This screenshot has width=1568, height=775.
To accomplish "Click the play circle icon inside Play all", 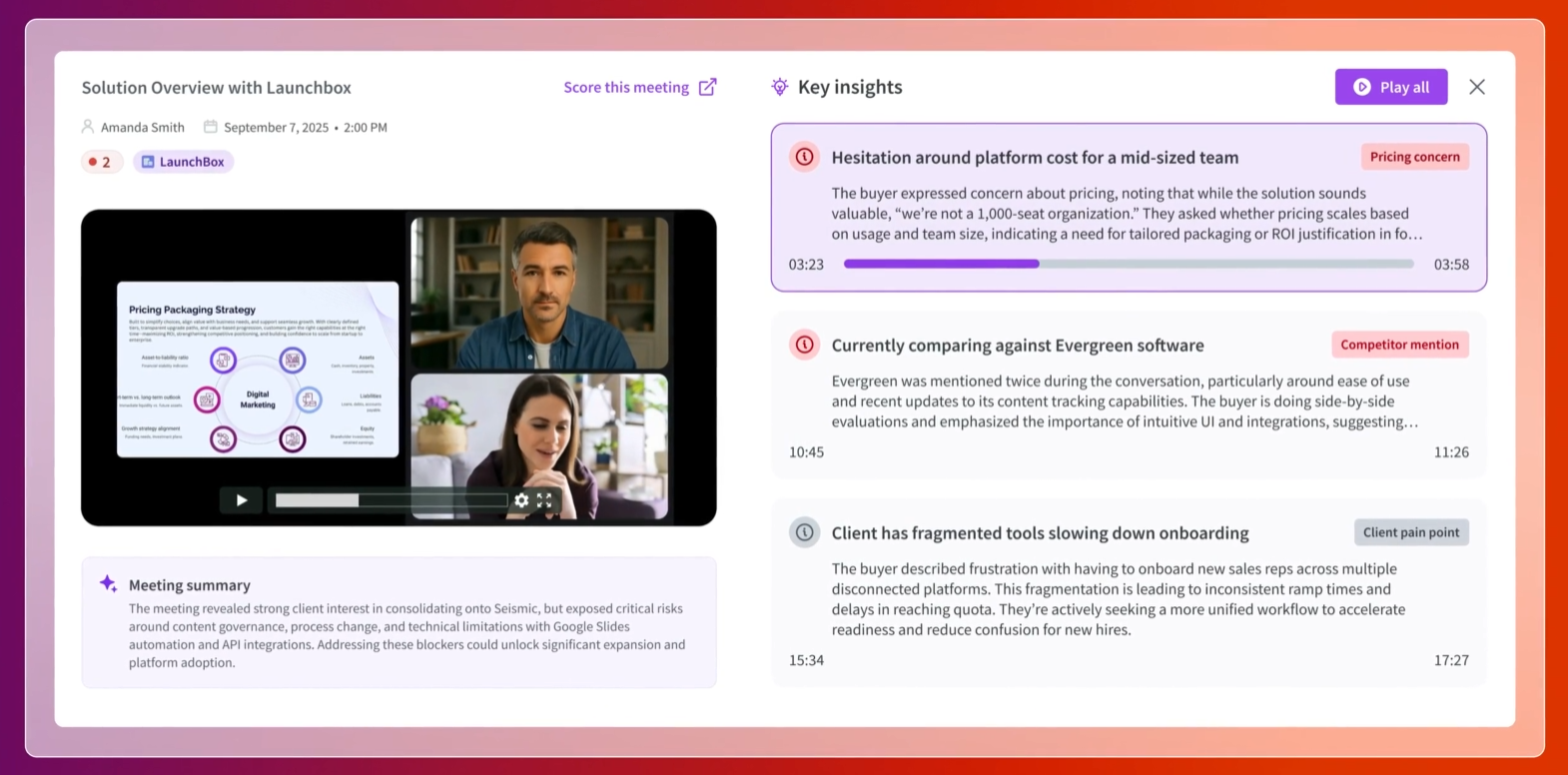I will click(x=1362, y=87).
